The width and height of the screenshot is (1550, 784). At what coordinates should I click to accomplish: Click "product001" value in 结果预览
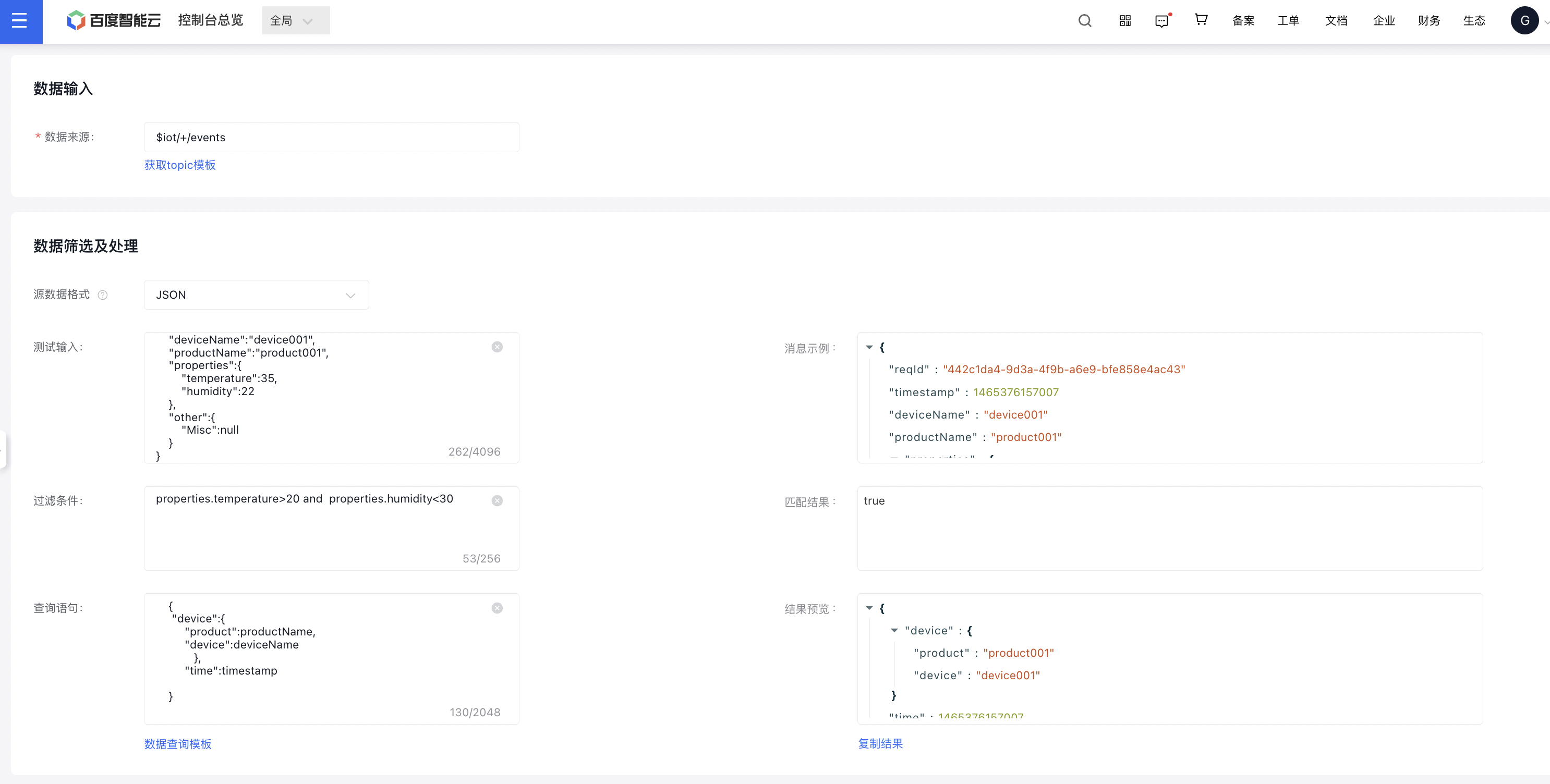coord(1019,653)
